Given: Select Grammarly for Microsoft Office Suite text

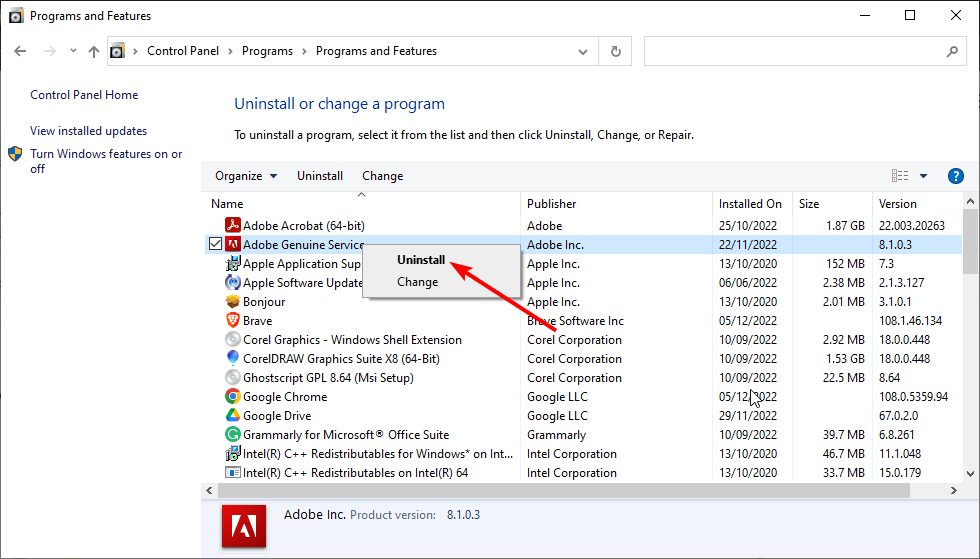Looking at the screenshot, I should pyautogui.click(x=346, y=435).
